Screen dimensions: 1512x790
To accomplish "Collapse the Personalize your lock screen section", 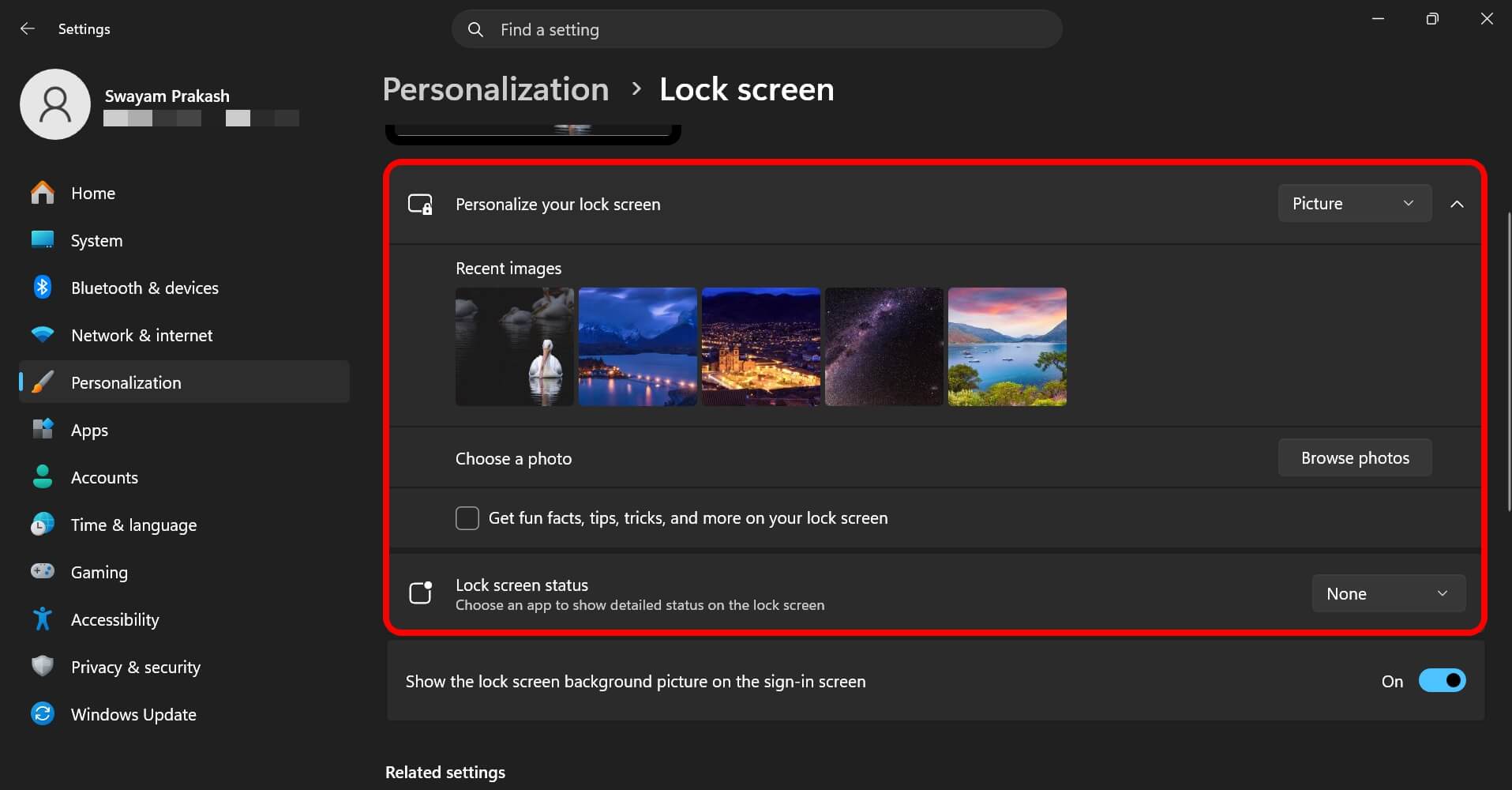I will pyautogui.click(x=1457, y=203).
